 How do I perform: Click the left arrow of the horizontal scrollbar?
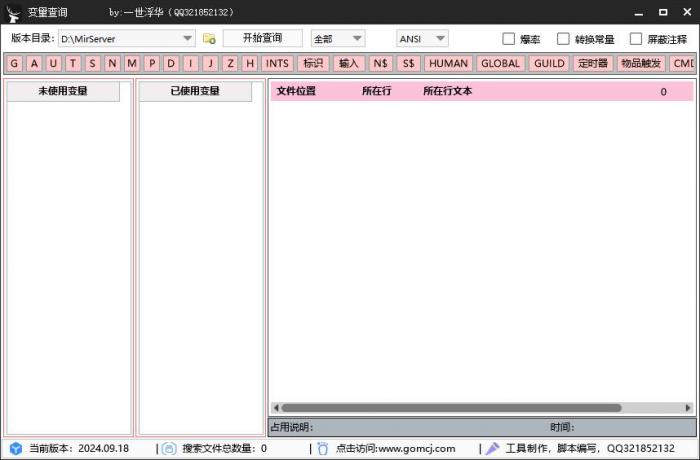coord(276,408)
